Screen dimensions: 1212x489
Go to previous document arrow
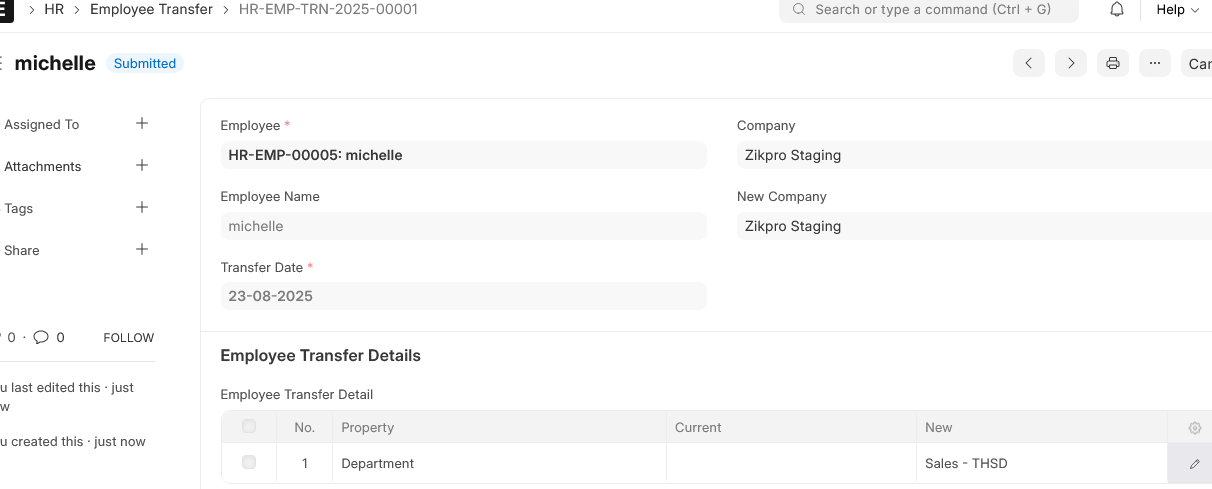[1029, 63]
